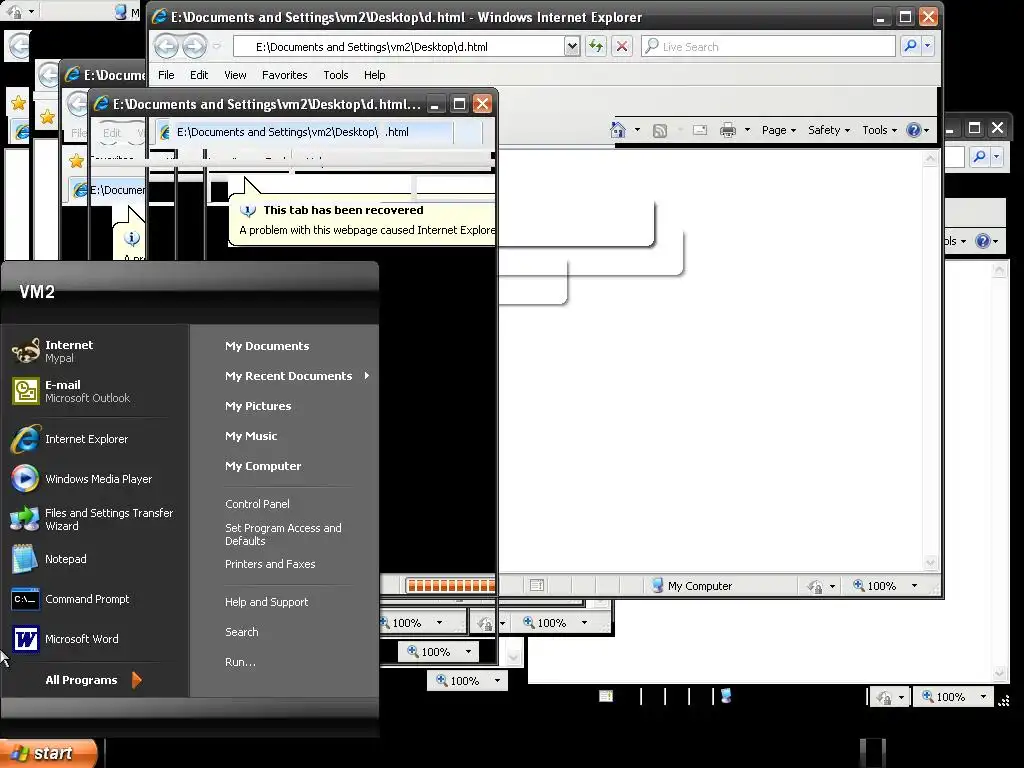This screenshot has height=768, width=1024.
Task: Open the Tools command bar dropdown
Action: pyautogui.click(x=879, y=130)
